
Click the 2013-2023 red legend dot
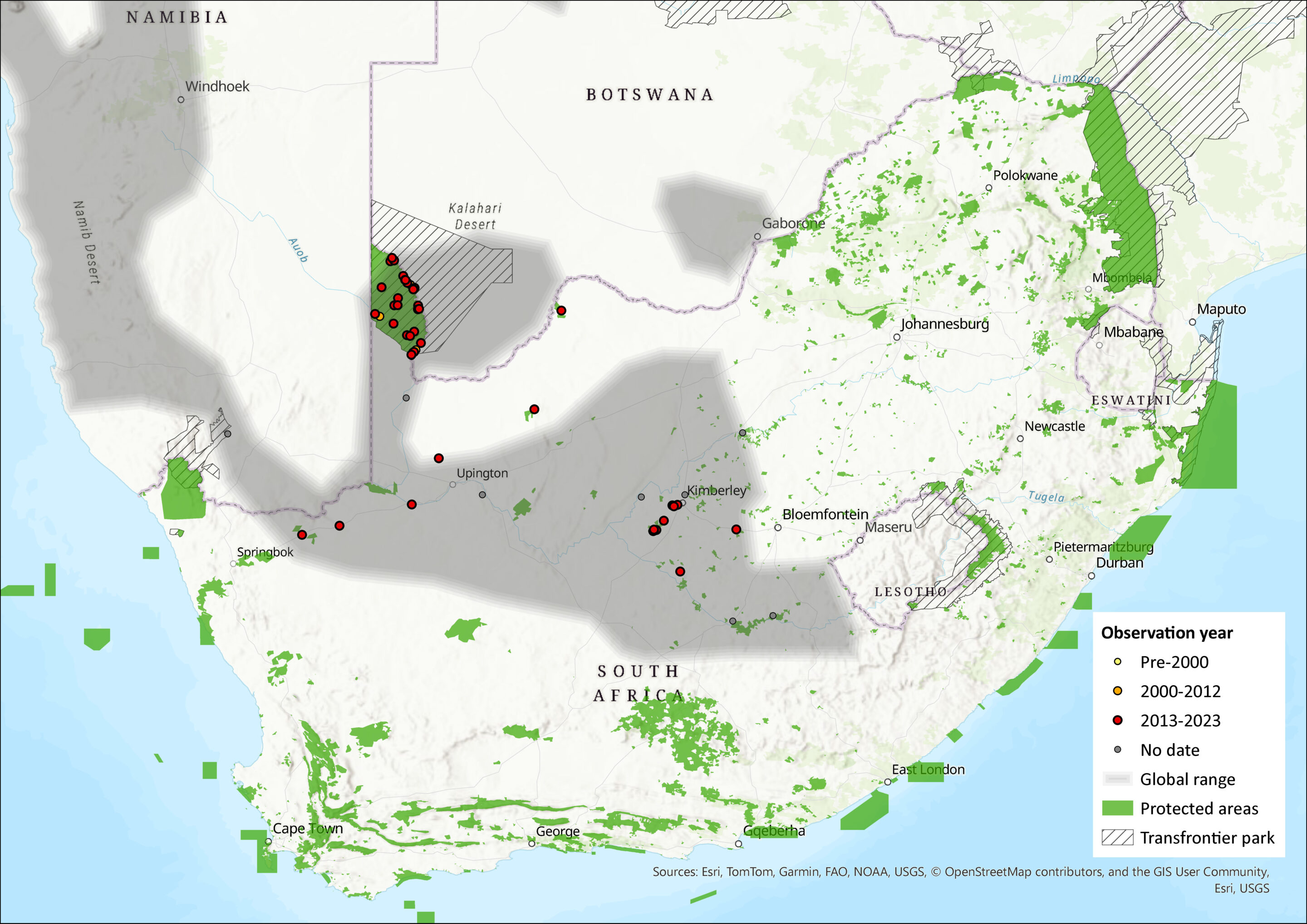coord(1117,720)
